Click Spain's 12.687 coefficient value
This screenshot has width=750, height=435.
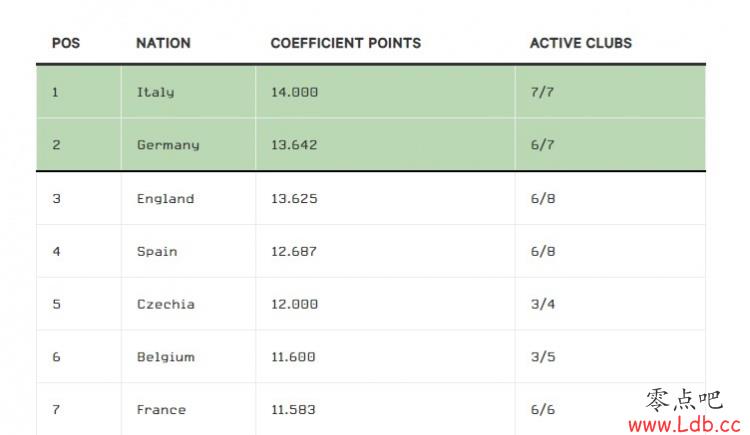tap(294, 251)
